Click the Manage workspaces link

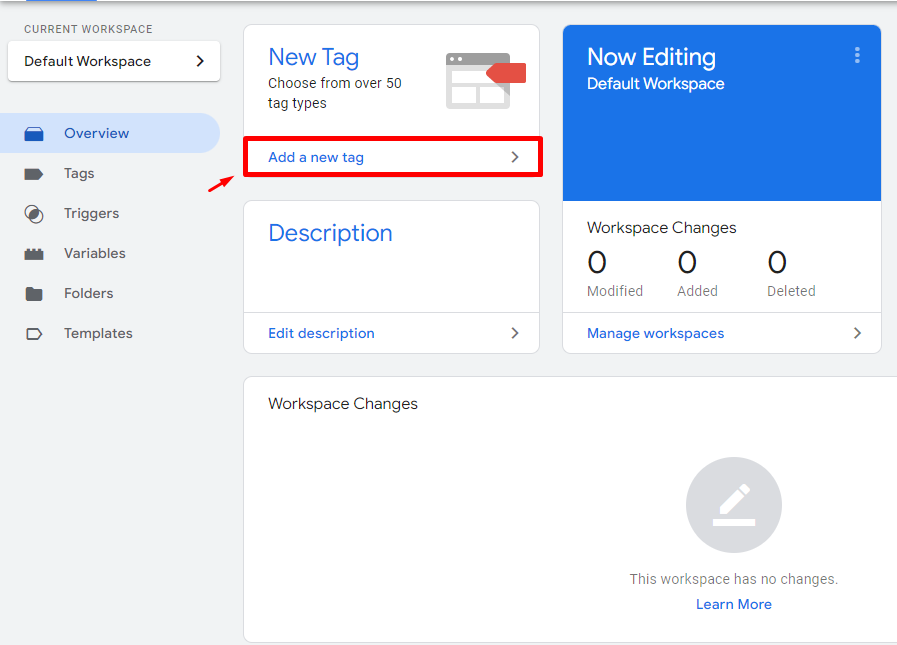pos(656,333)
